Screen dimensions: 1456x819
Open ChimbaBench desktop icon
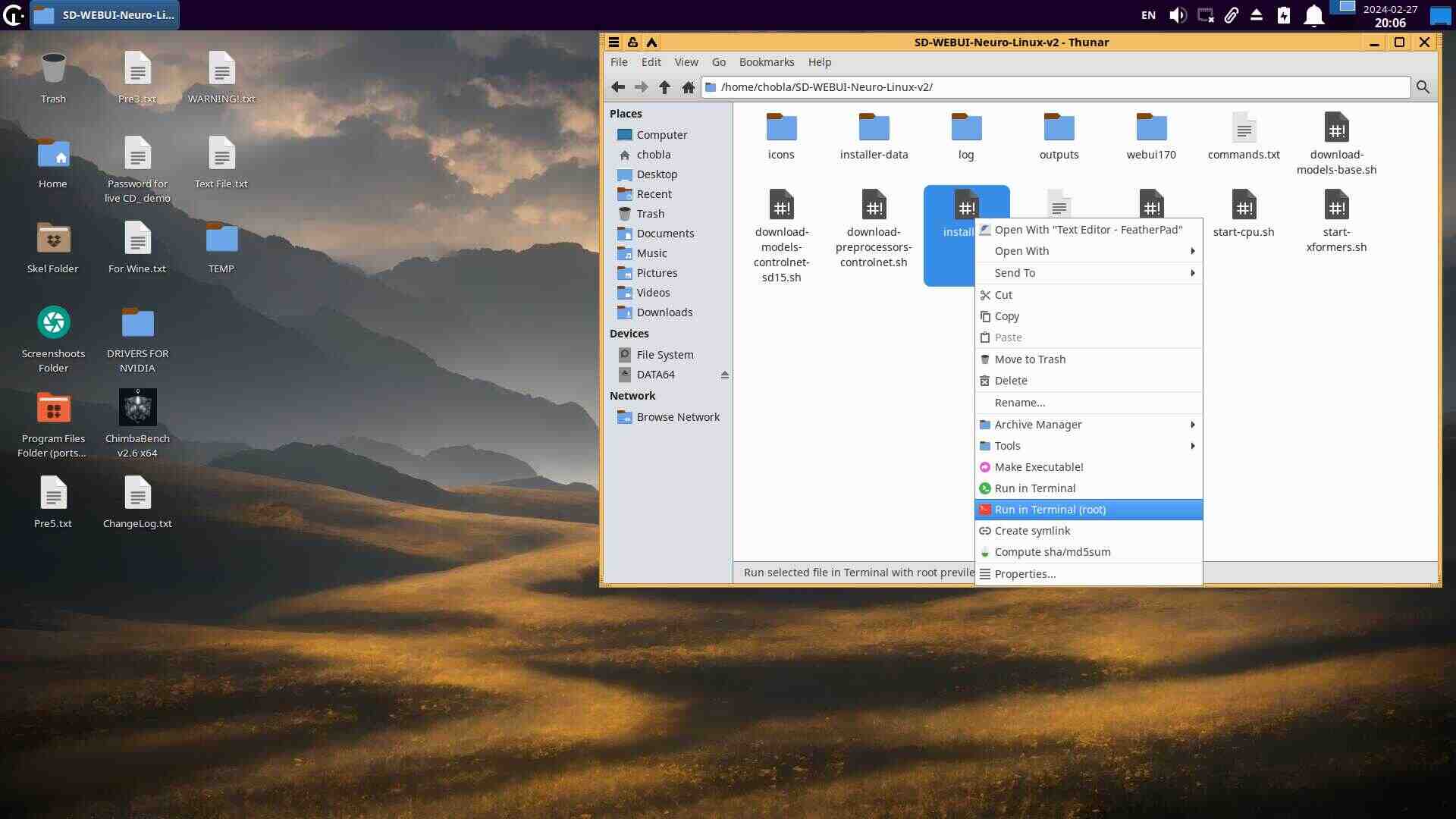click(137, 408)
